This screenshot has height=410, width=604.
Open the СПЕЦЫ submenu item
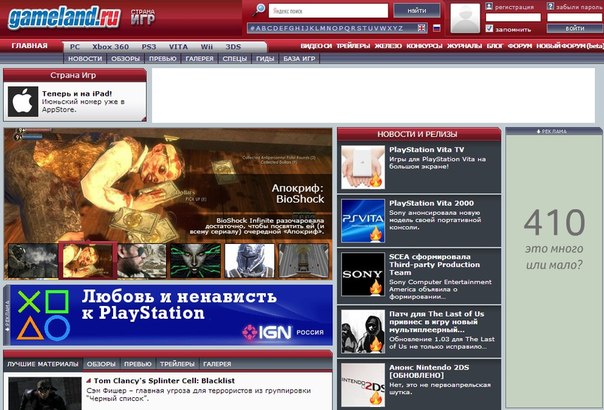pos(235,59)
